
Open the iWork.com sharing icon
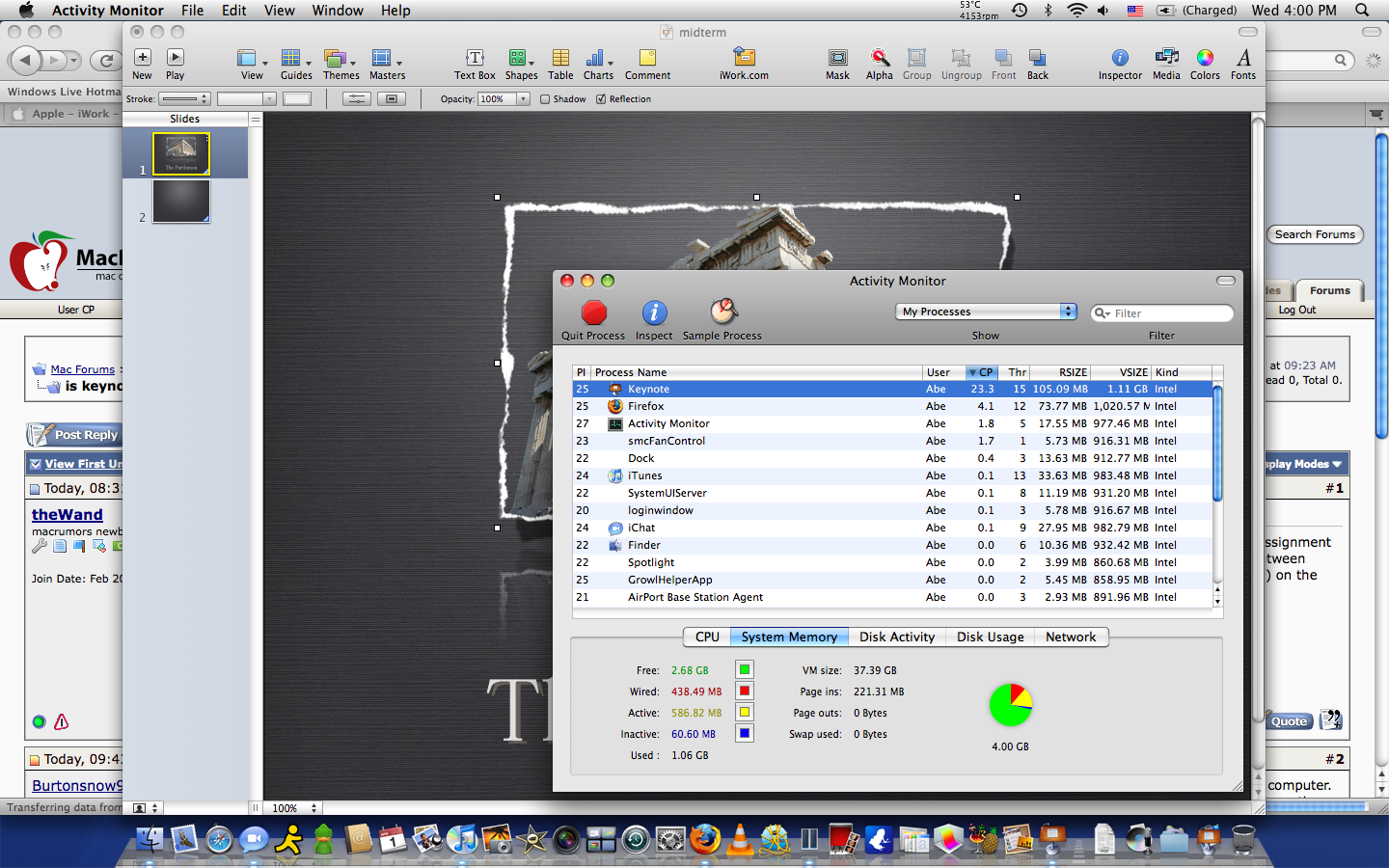(x=744, y=57)
